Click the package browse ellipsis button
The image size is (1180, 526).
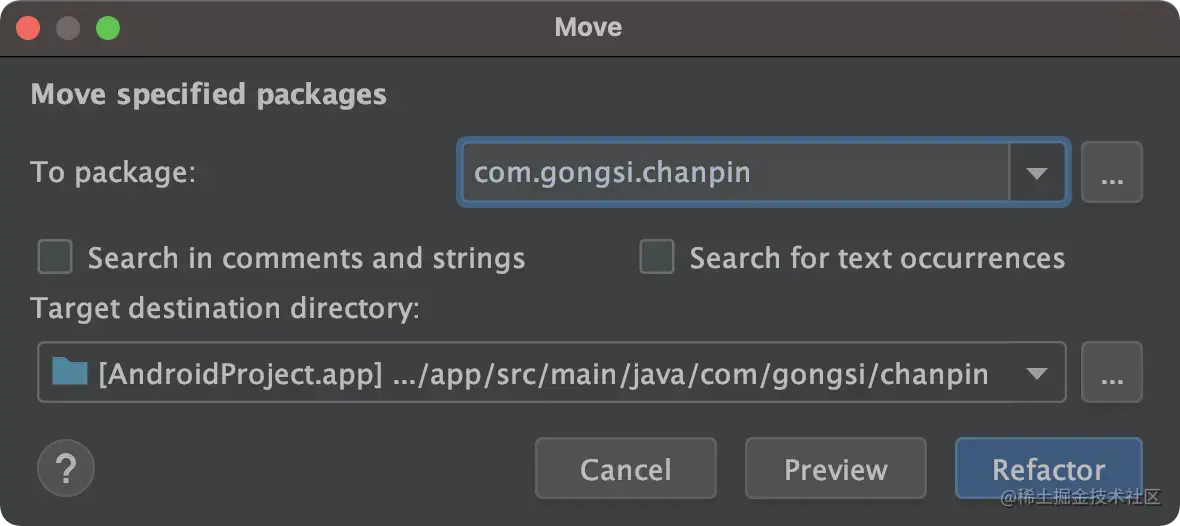click(1111, 173)
